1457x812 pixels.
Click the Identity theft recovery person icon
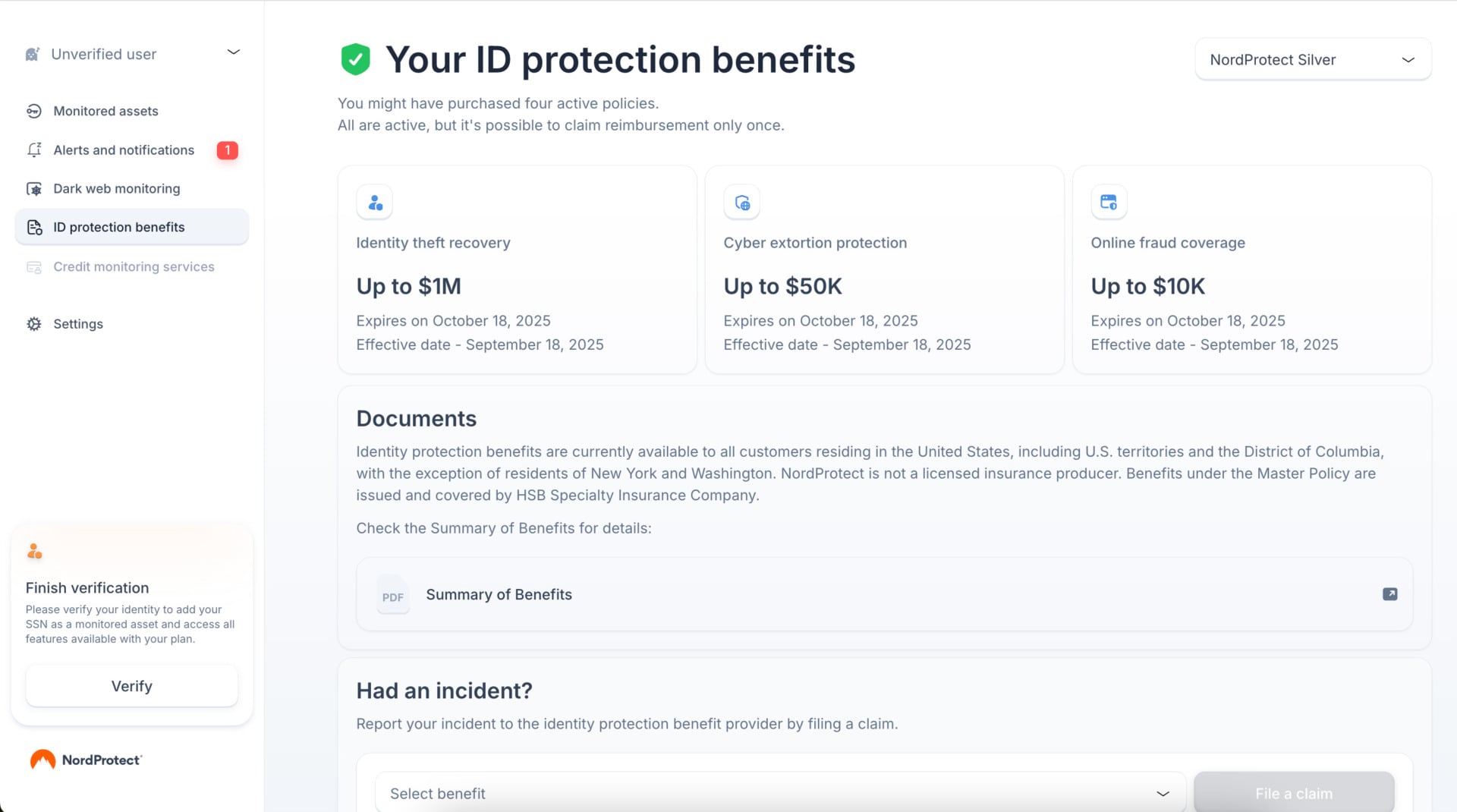374,202
